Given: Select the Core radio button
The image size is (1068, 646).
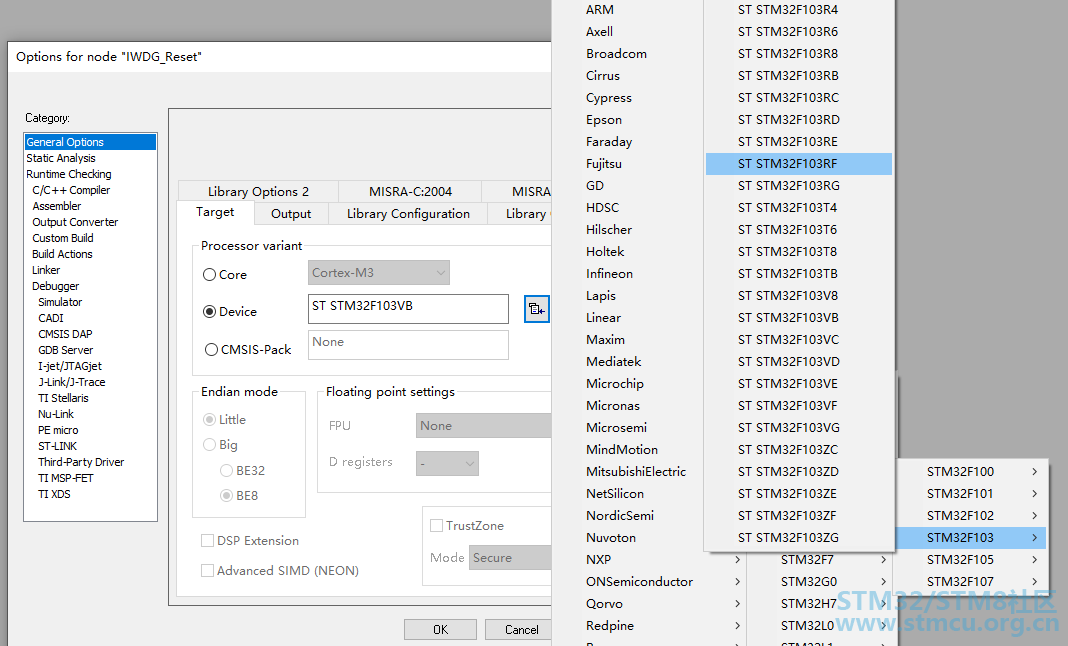Looking at the screenshot, I should (209, 275).
